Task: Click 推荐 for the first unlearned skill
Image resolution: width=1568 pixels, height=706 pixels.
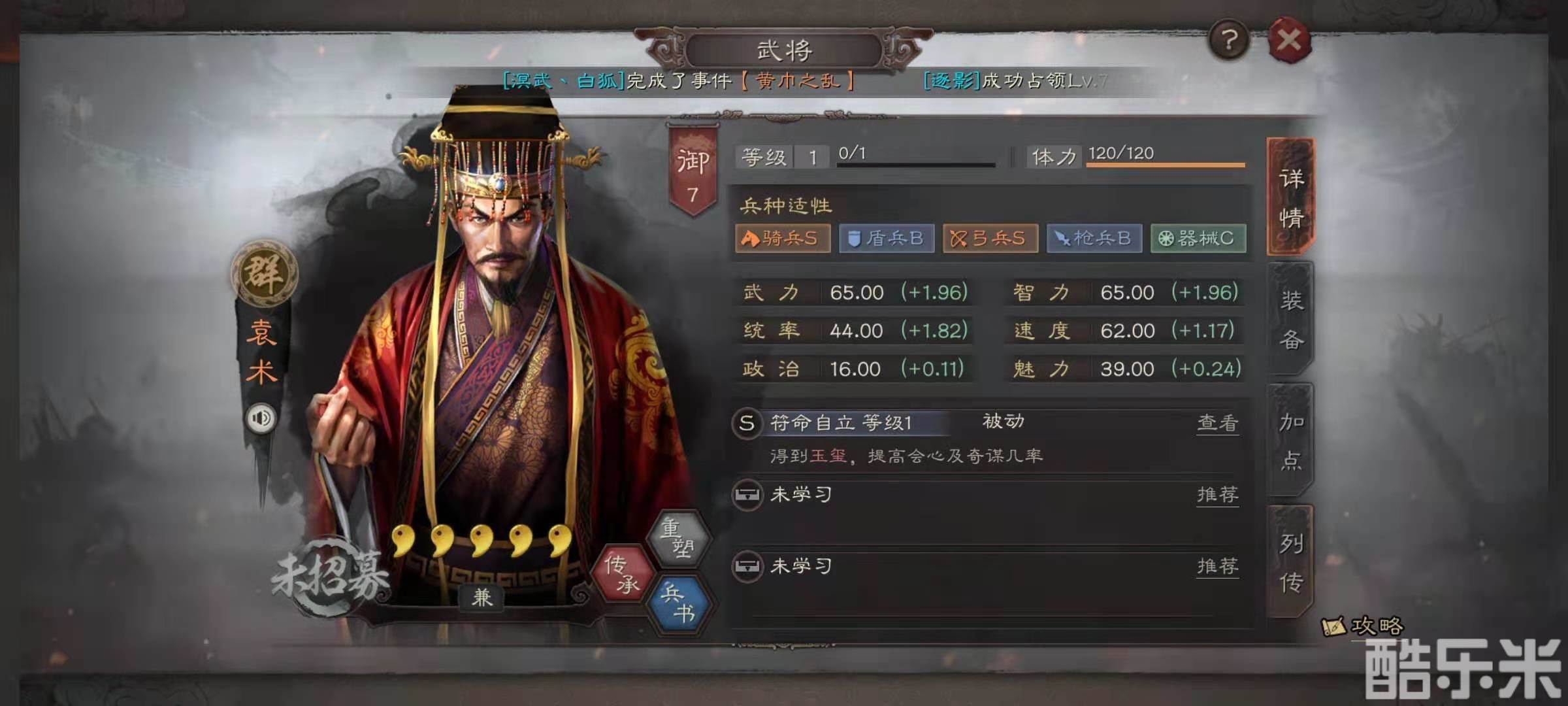Action: (1217, 494)
